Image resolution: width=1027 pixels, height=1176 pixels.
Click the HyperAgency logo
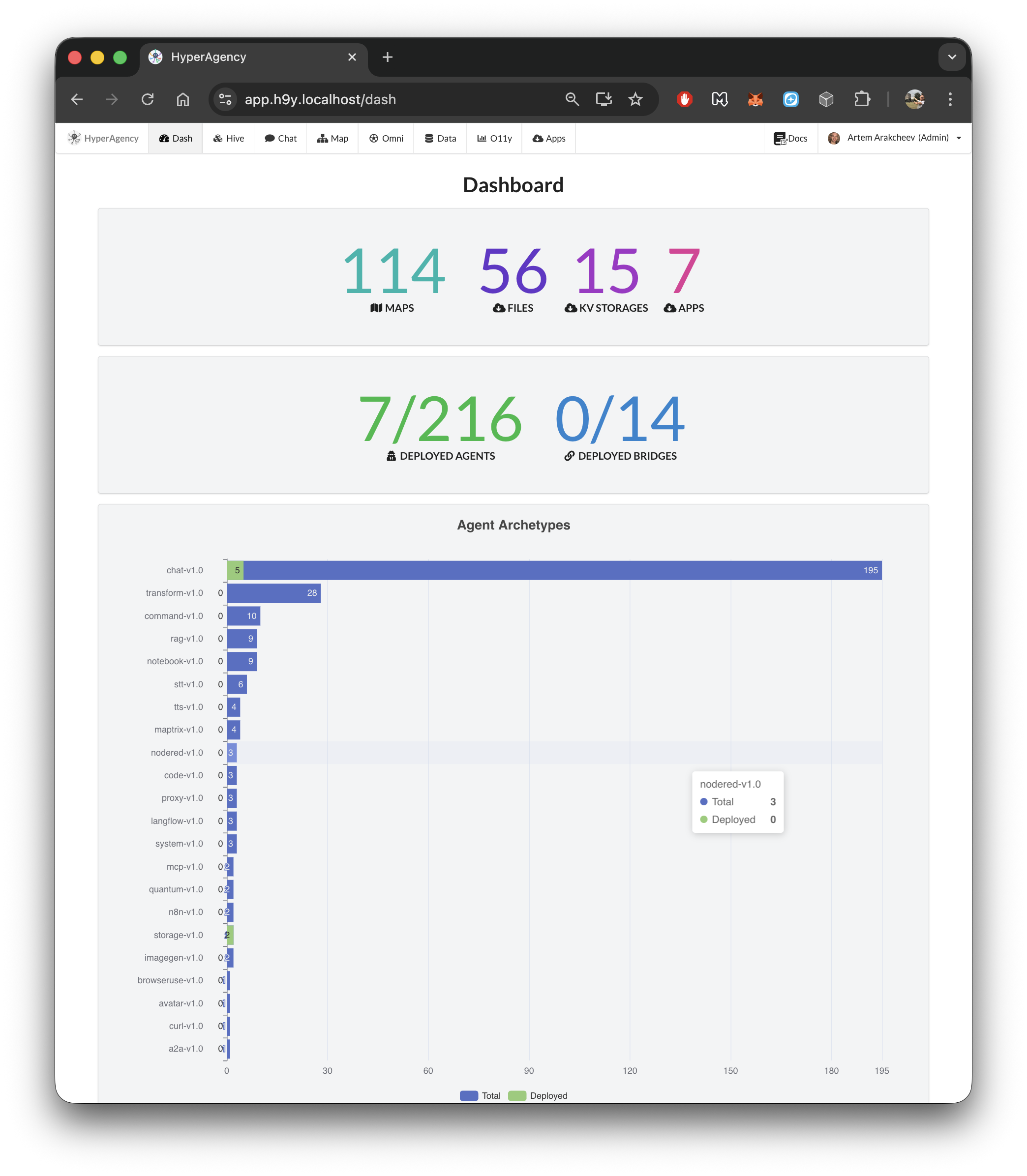104,138
